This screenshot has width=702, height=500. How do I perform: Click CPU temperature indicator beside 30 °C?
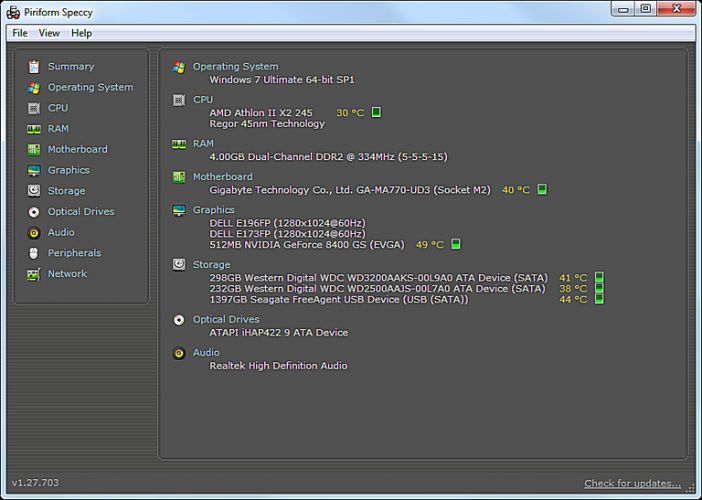pyautogui.click(x=376, y=112)
